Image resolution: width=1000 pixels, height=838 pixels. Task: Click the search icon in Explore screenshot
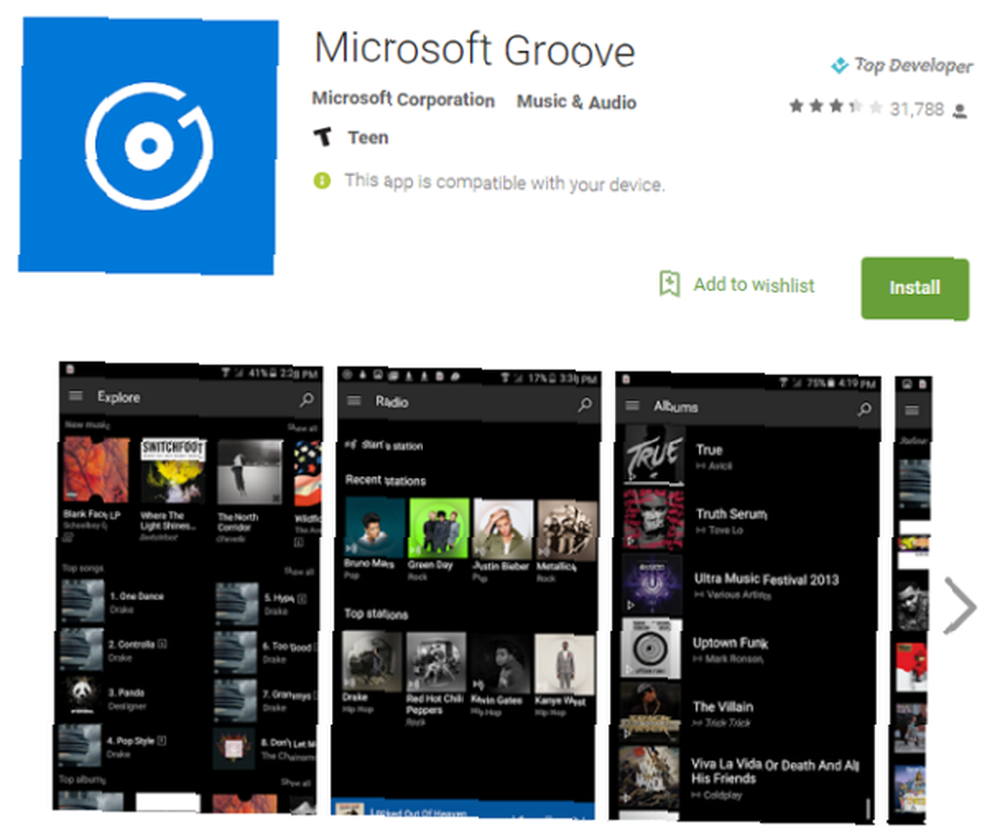(307, 400)
